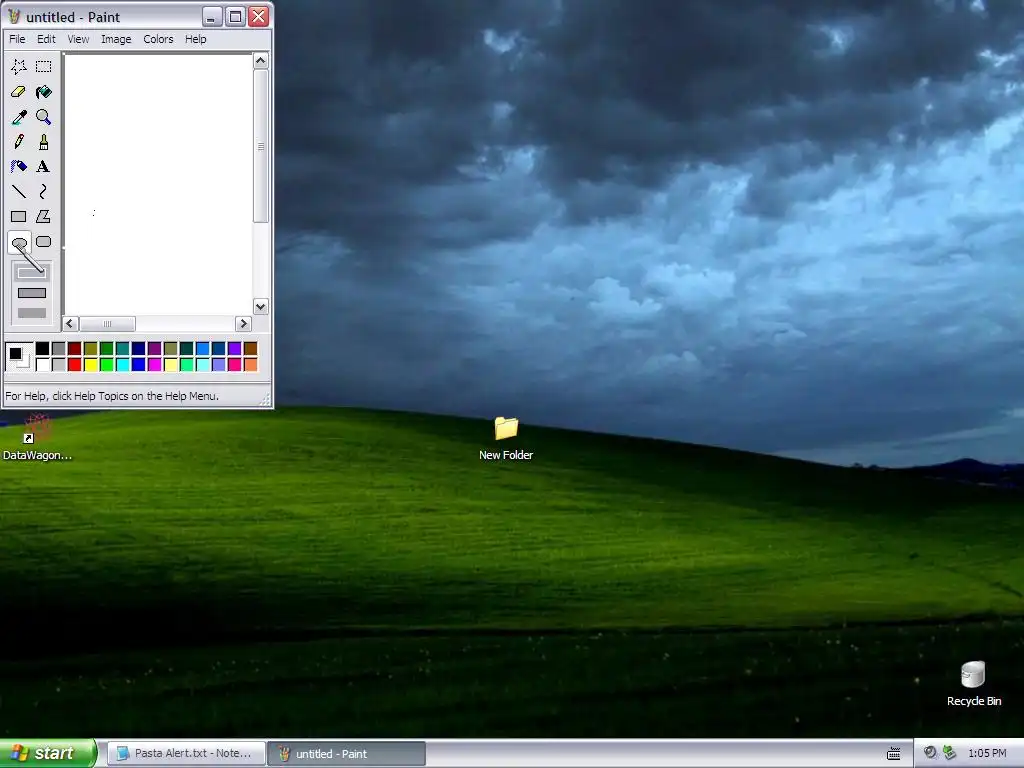Viewport: 1024px width, 768px height.
Task: Click the canvas scroll down arrow
Action: [x=261, y=306]
